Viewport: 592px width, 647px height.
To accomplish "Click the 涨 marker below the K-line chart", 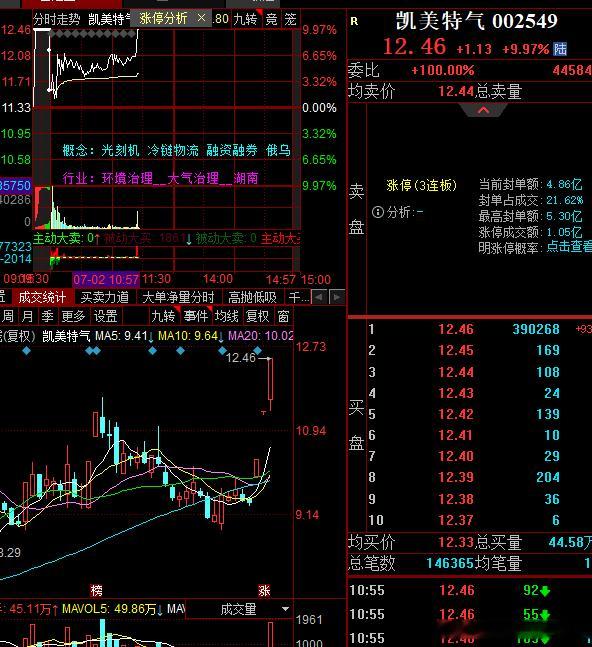I will click(x=264, y=590).
